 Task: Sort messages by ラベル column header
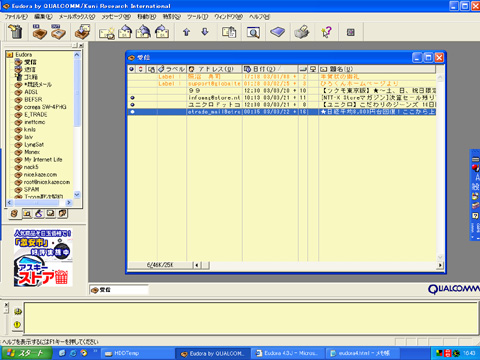172,69
